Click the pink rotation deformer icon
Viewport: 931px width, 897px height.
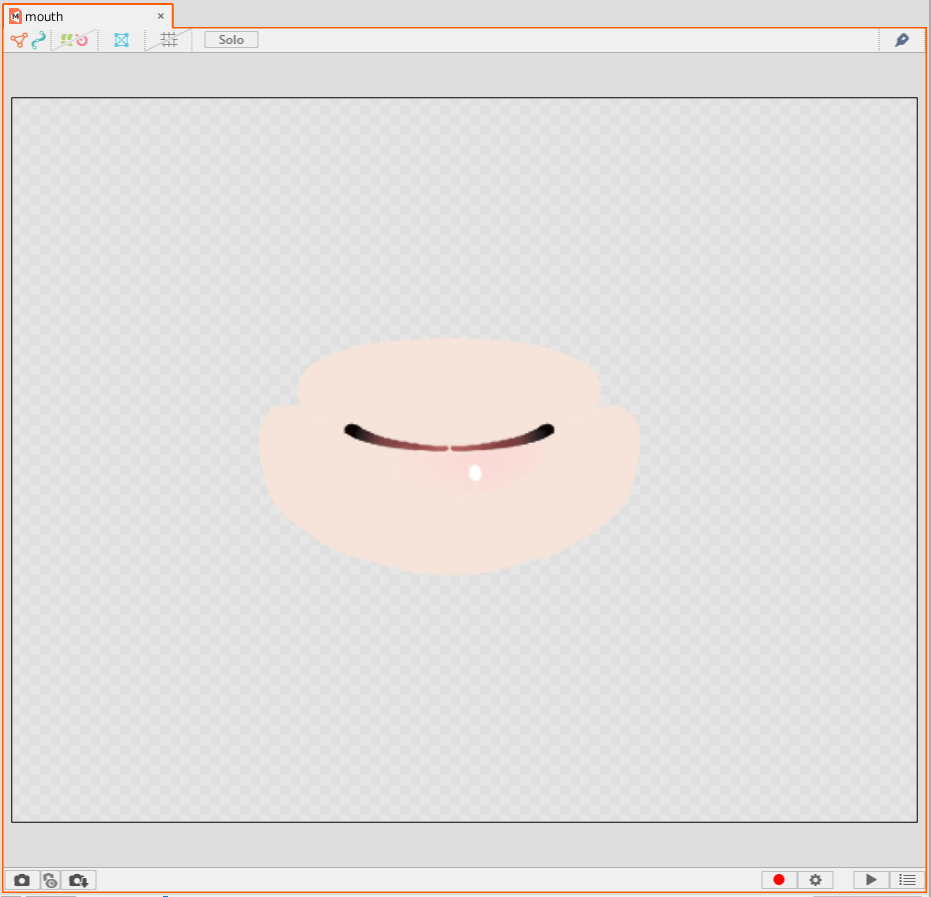pyautogui.click(x=82, y=40)
